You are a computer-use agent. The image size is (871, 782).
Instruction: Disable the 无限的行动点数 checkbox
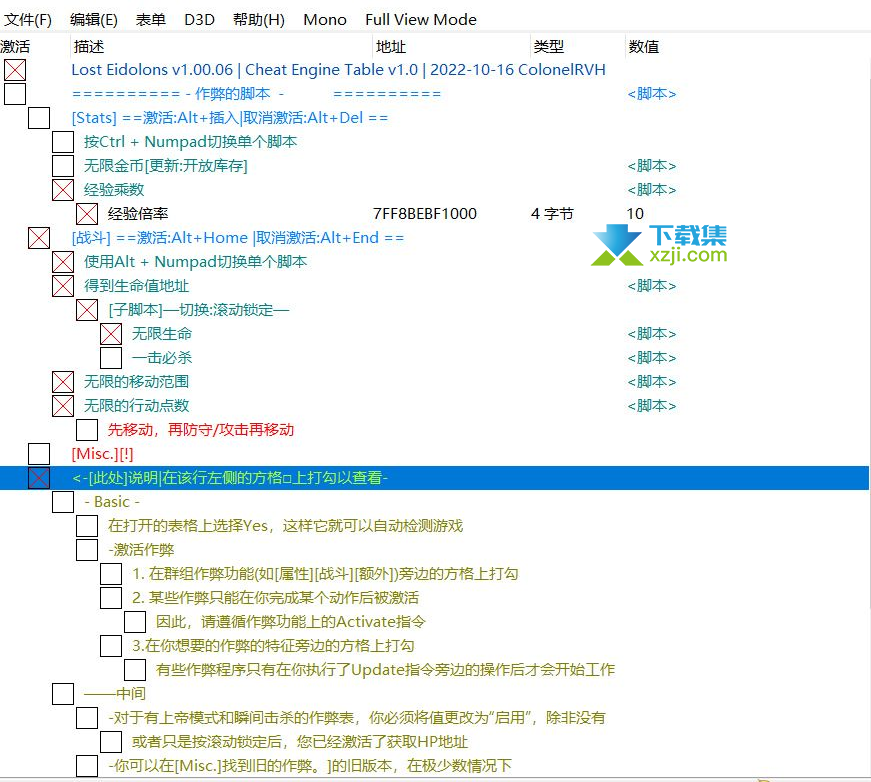coord(63,405)
